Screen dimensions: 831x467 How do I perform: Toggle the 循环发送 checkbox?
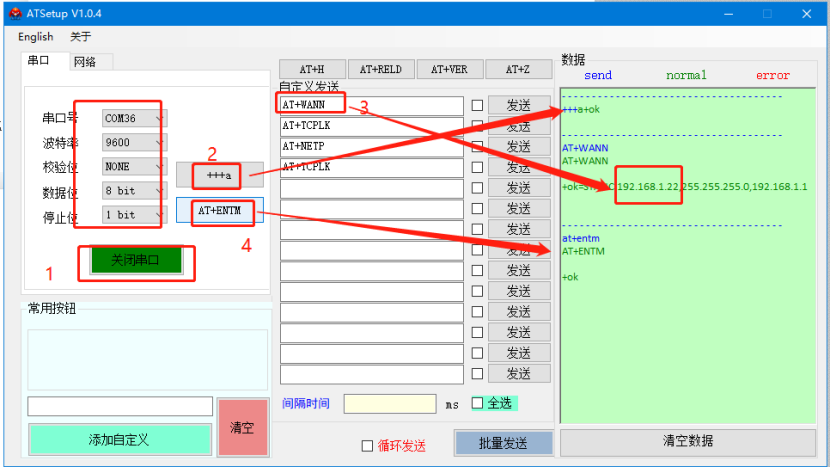point(367,446)
